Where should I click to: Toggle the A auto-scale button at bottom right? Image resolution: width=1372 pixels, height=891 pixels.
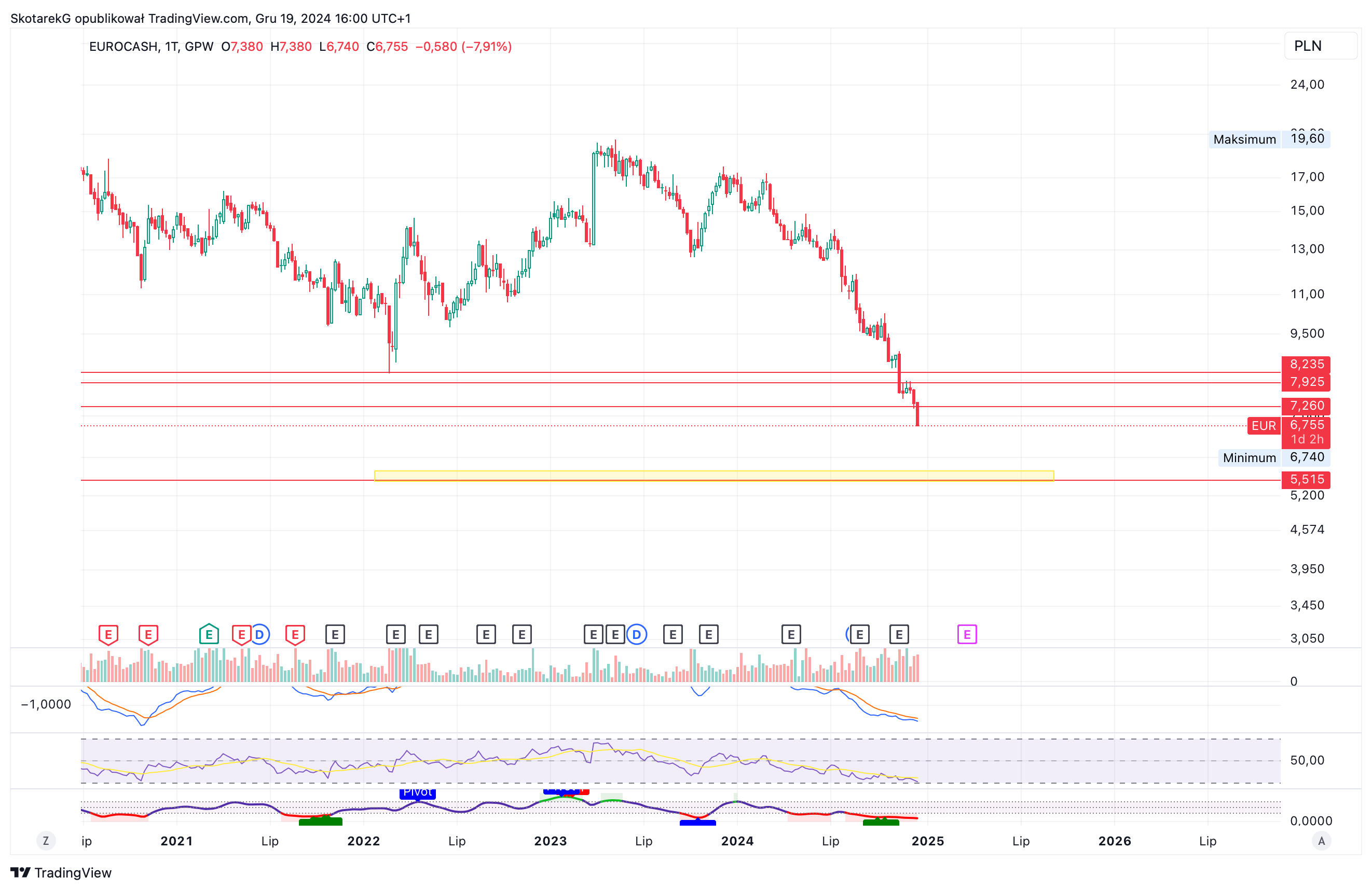(x=1321, y=841)
